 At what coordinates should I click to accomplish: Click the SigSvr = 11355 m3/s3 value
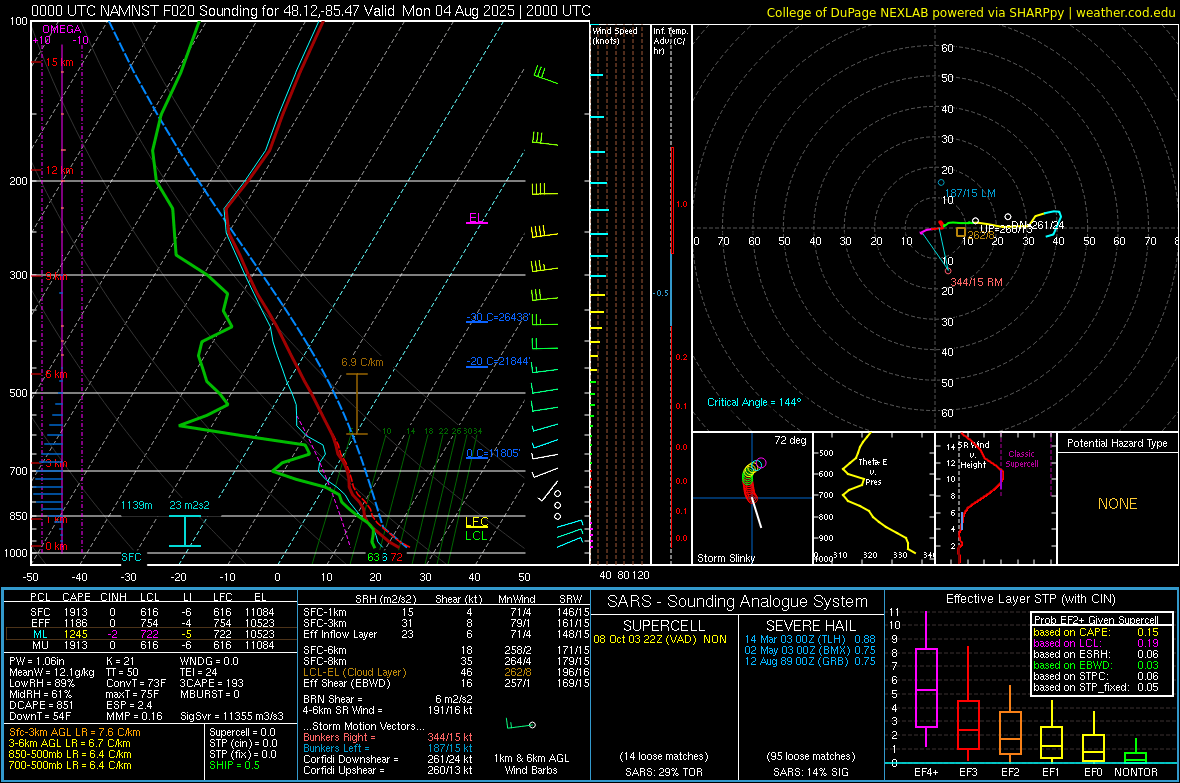point(232,716)
